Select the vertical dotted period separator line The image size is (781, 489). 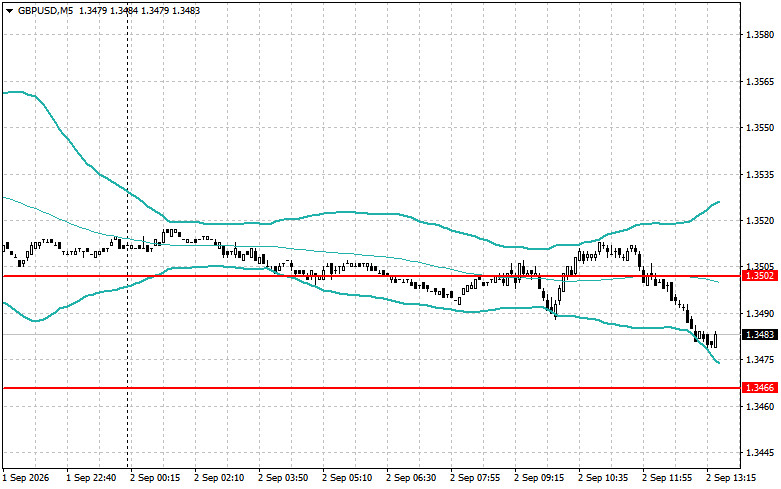click(x=128, y=234)
